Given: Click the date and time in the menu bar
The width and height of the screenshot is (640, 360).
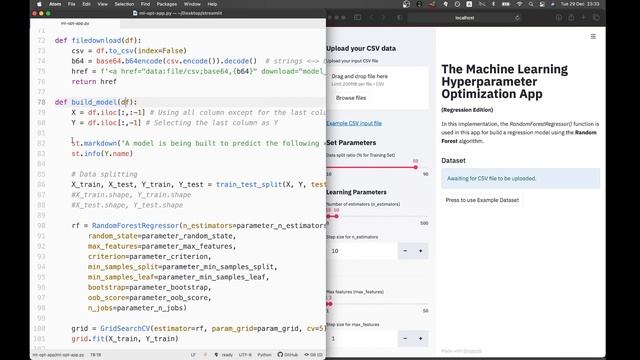Looking at the screenshot, I should [580, 4].
